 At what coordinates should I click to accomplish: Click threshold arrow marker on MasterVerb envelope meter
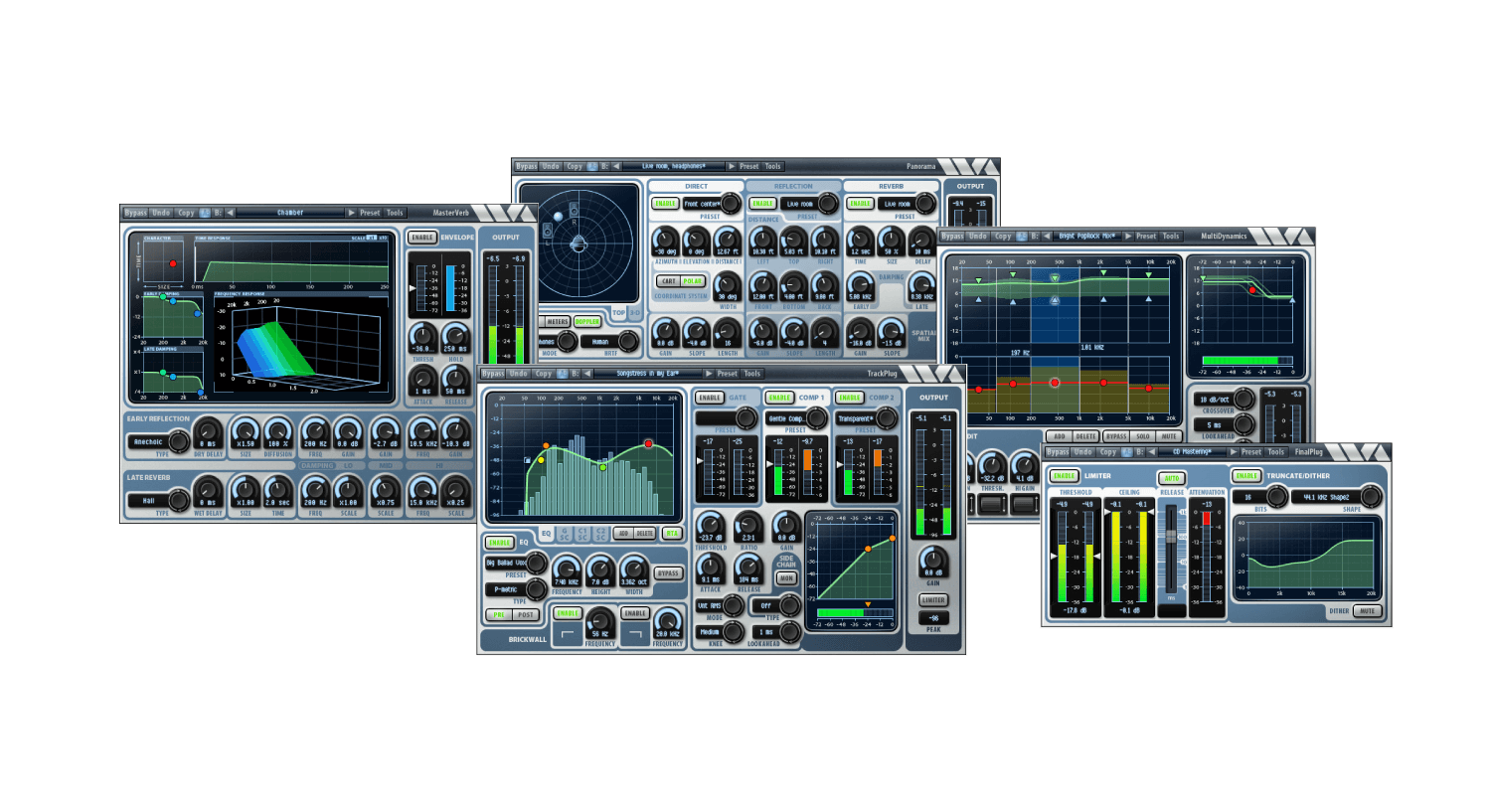tap(414, 288)
